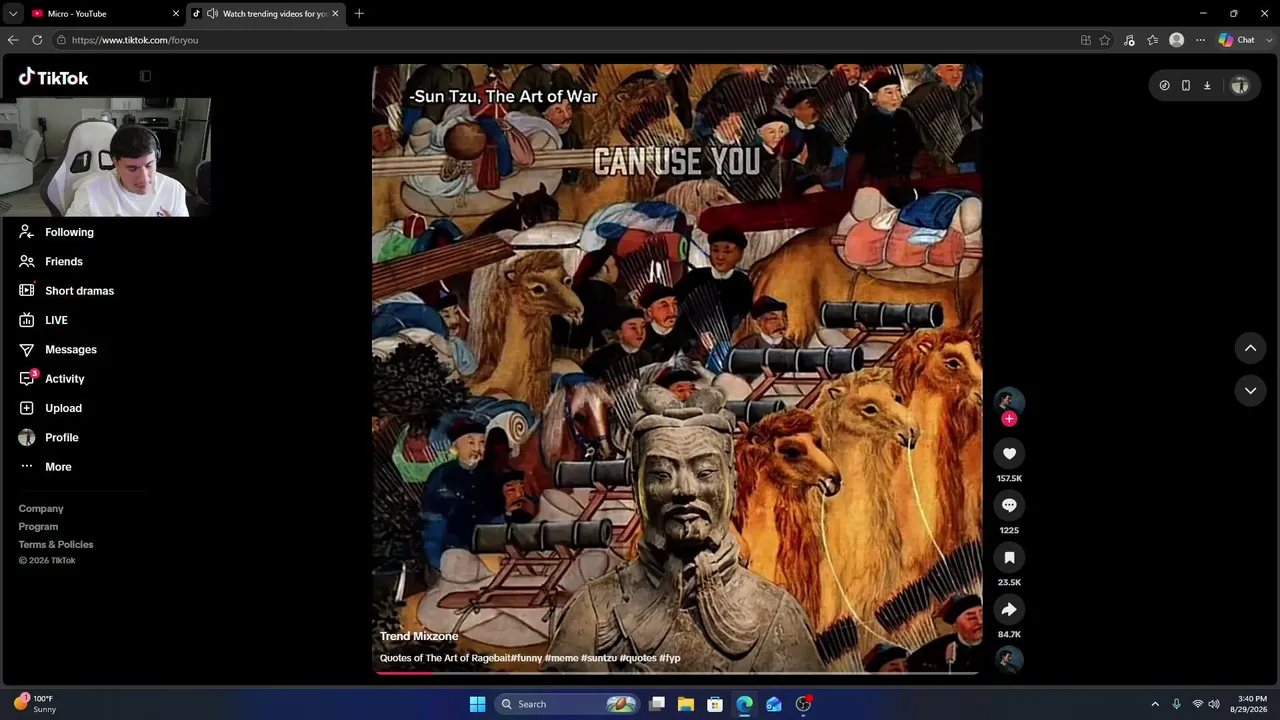
Task: Open the Company footer link
Action: coord(41,509)
